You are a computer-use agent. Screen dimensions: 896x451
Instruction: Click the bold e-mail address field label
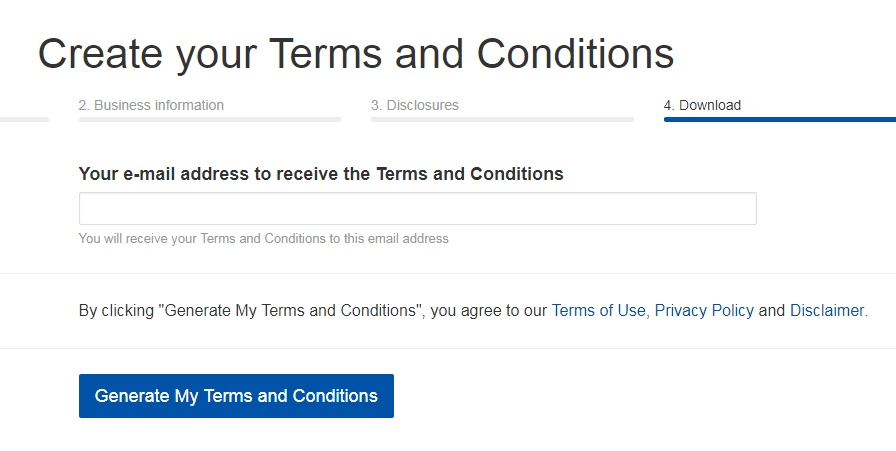321,174
